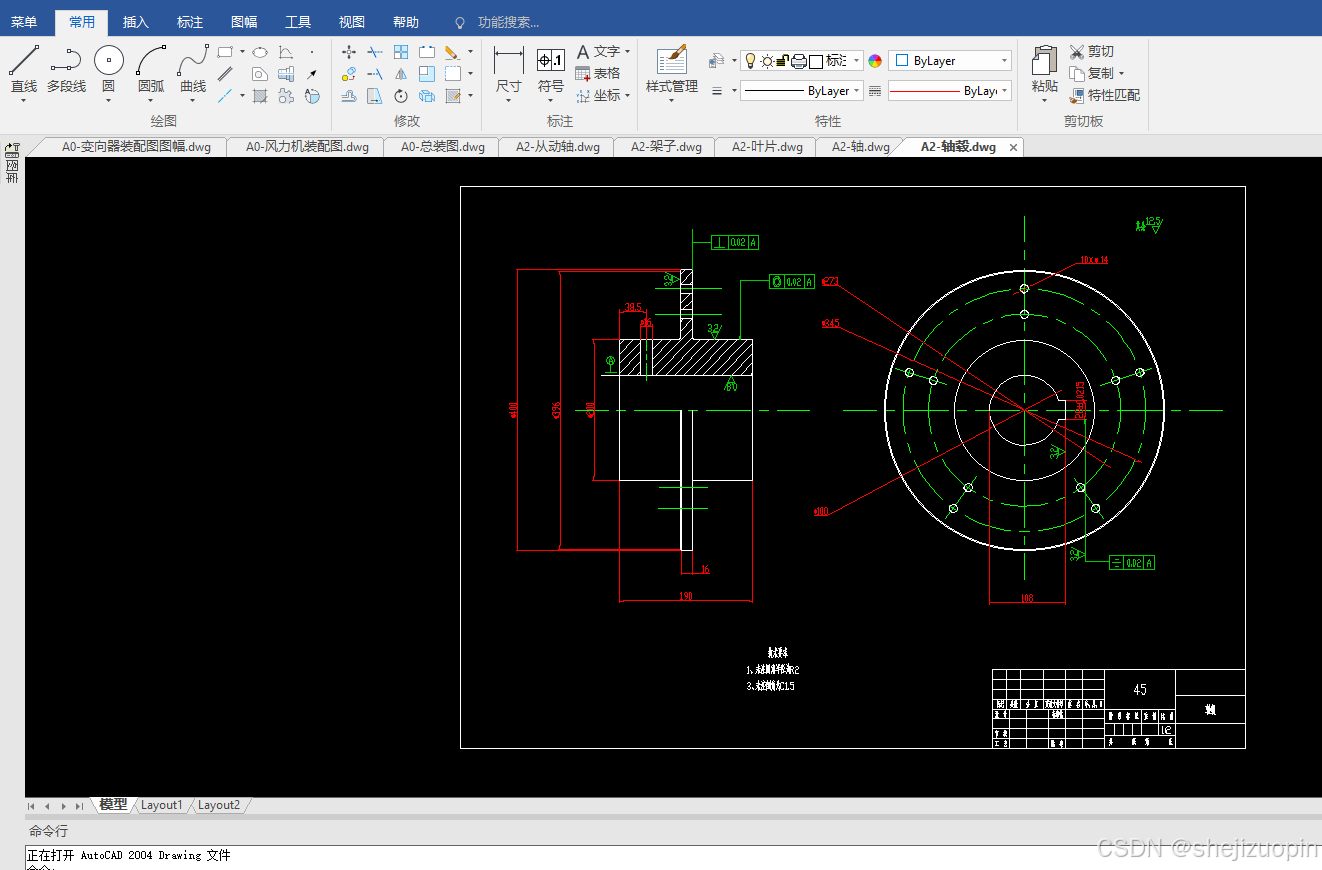Click the double parallel line tool icon
Image resolution: width=1322 pixels, height=870 pixels.
225,74
